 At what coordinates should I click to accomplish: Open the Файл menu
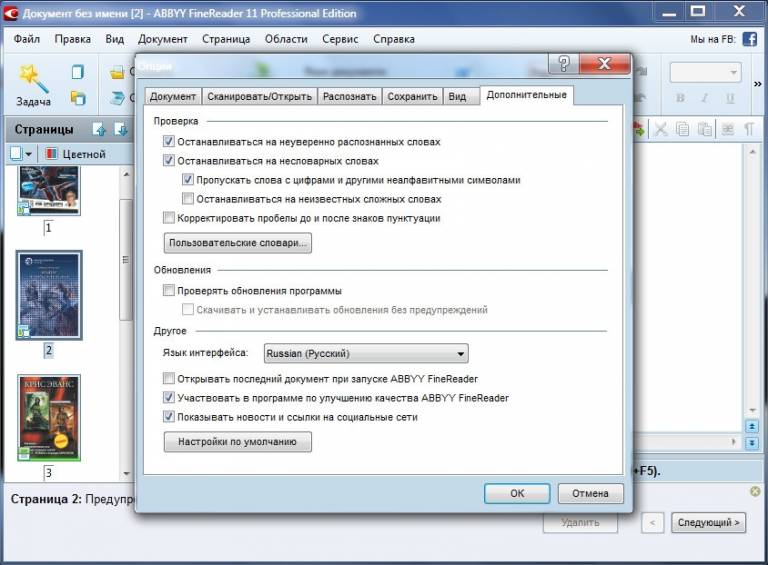(x=26, y=39)
